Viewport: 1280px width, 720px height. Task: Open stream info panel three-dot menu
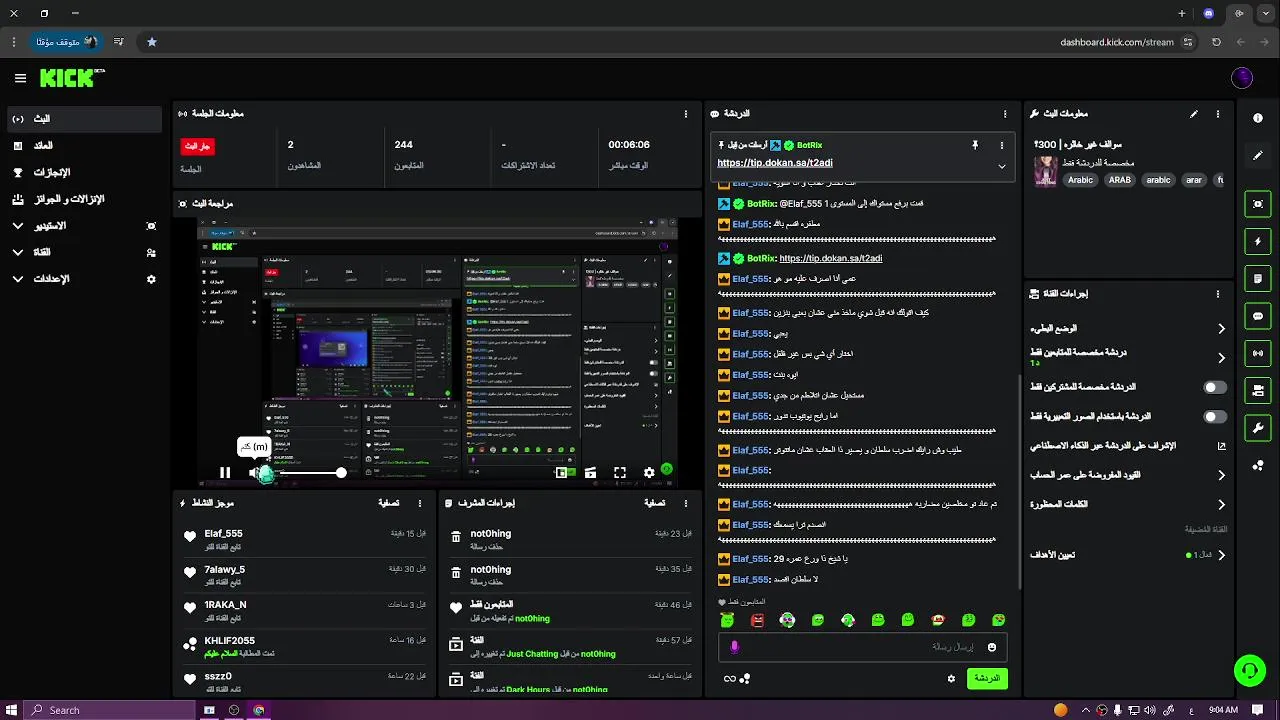1218,114
